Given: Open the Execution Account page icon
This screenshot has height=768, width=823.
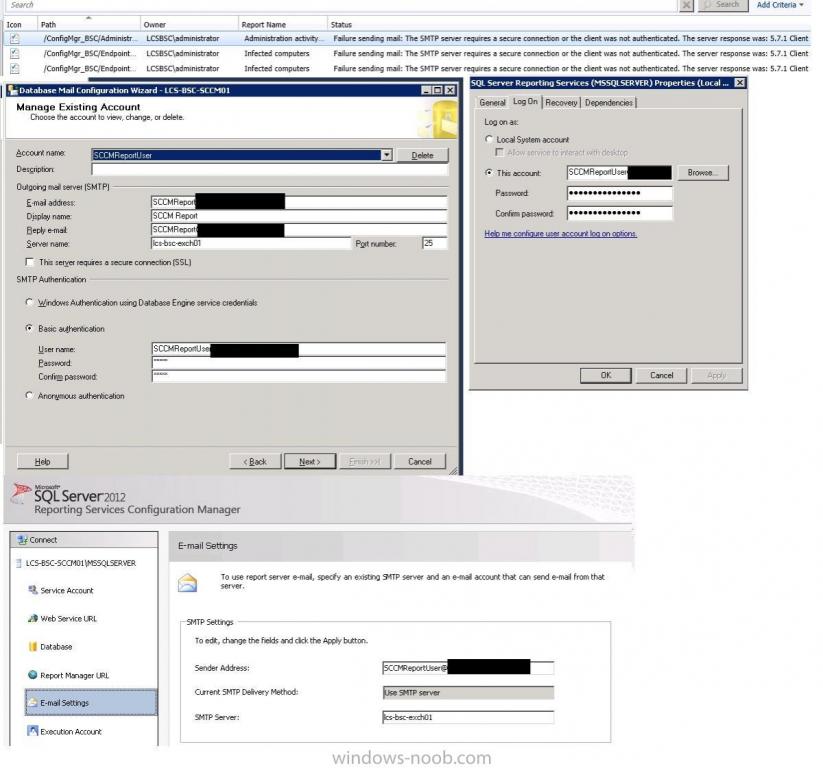Looking at the screenshot, I should pyautogui.click(x=33, y=731).
